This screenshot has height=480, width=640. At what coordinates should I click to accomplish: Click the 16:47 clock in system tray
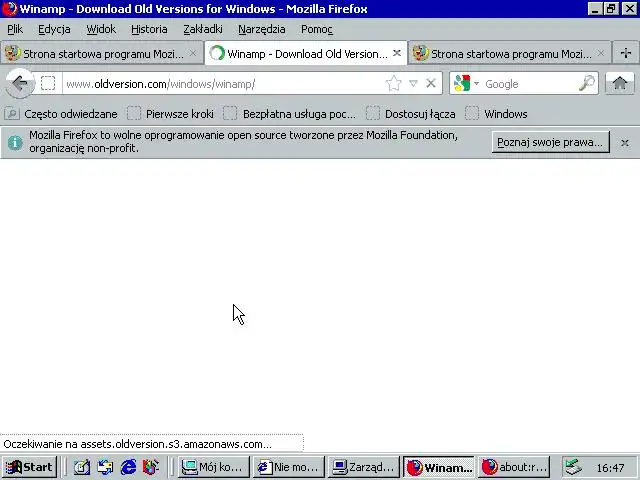tap(610, 468)
